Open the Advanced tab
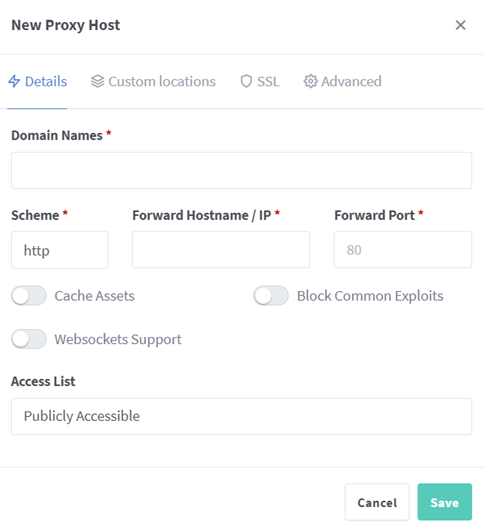Viewport: 484px width, 530px height. tap(342, 81)
